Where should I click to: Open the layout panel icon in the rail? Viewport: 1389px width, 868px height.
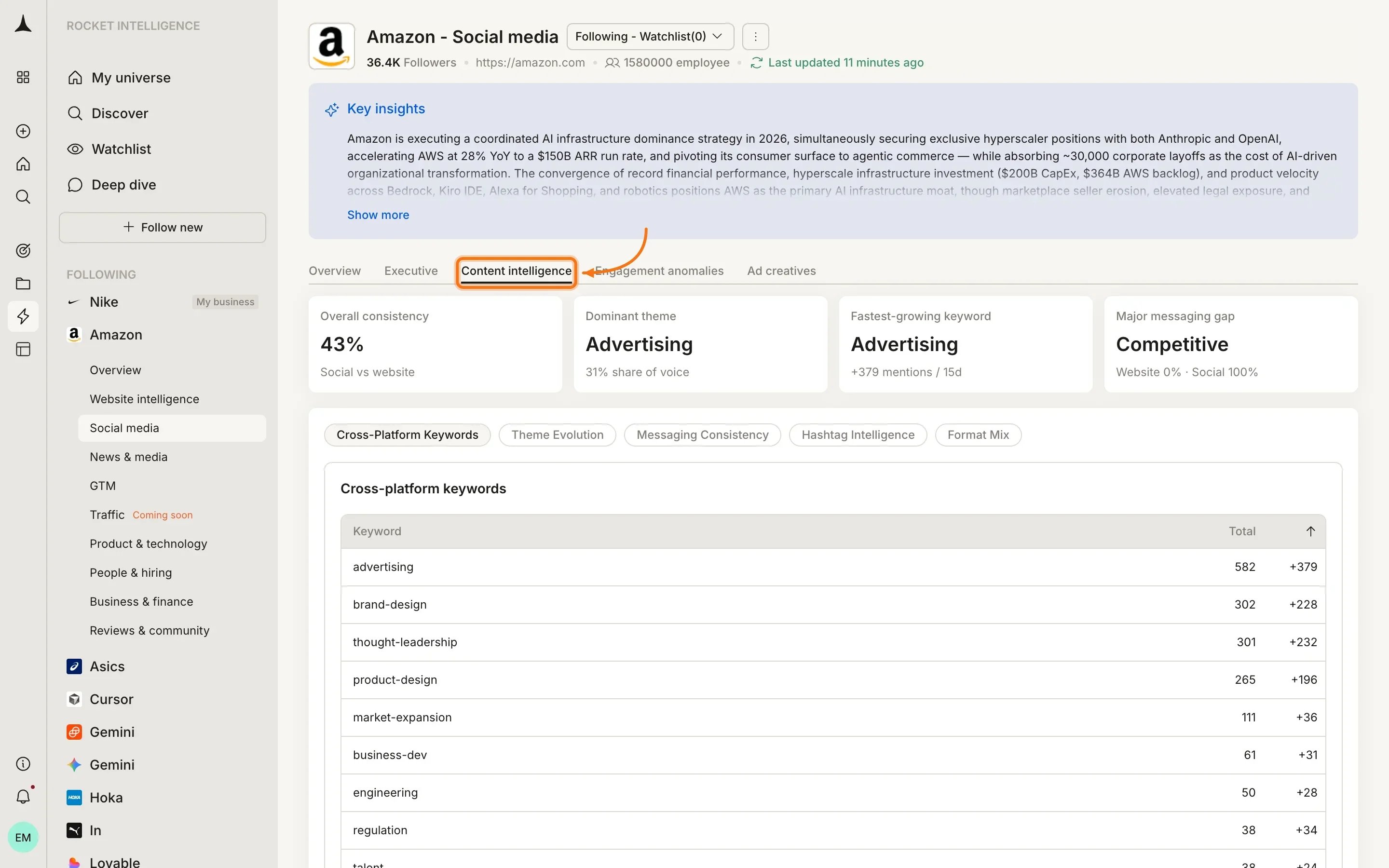click(x=23, y=349)
